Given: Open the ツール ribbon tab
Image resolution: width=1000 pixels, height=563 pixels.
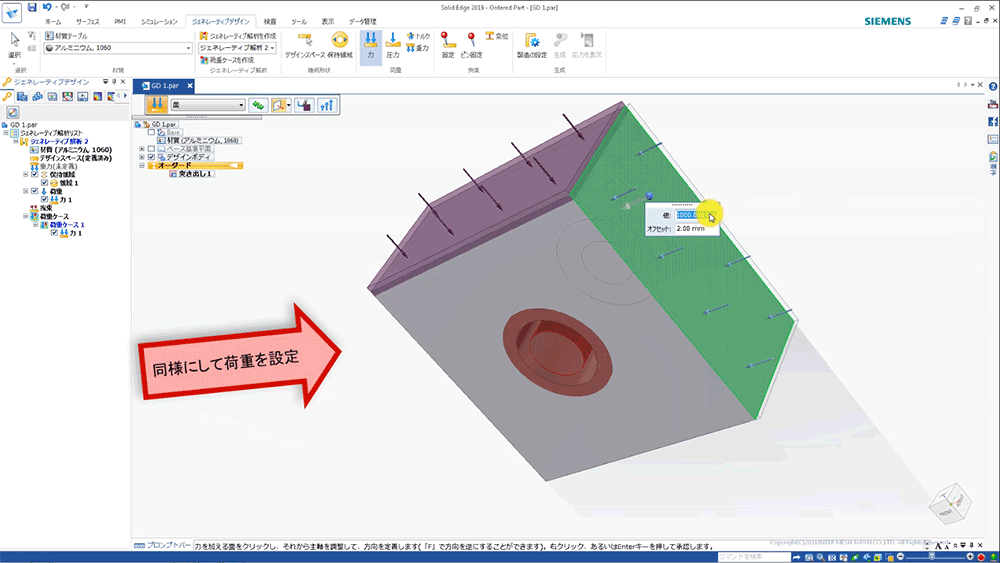Looking at the screenshot, I should [x=299, y=22].
